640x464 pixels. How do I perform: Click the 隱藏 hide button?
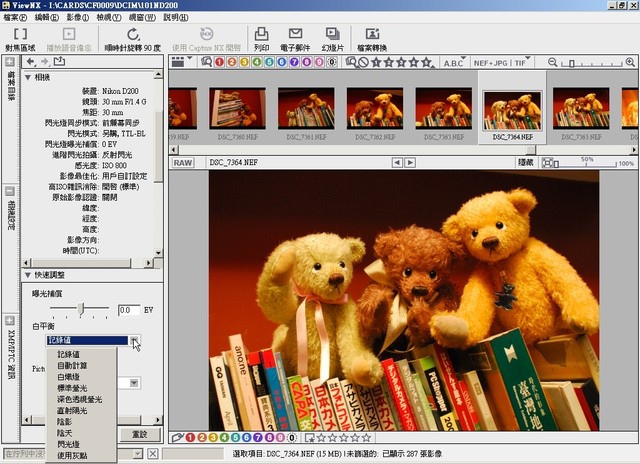(x=526, y=162)
